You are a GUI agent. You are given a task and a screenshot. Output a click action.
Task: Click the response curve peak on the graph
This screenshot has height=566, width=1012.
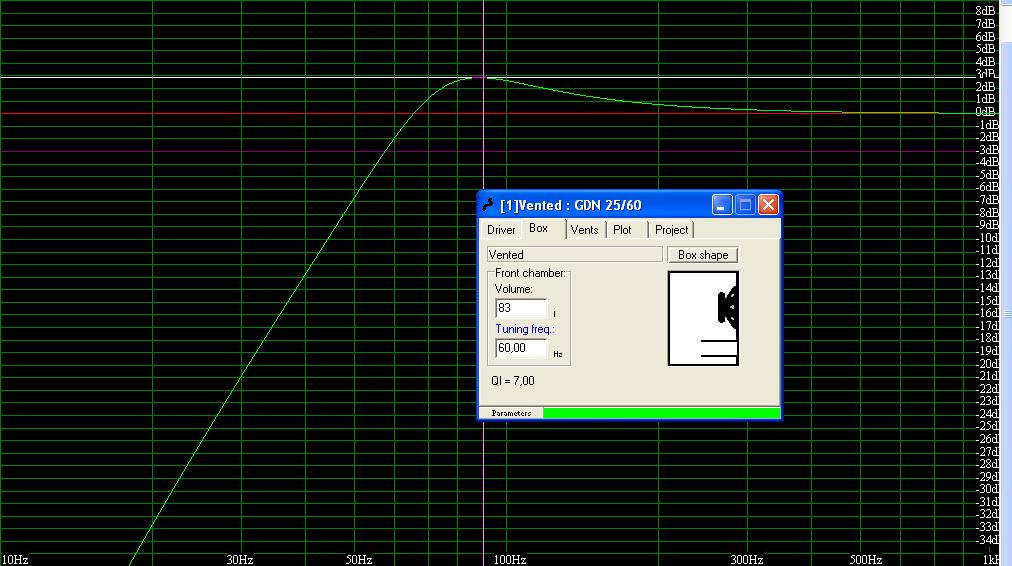pyautogui.click(x=473, y=77)
